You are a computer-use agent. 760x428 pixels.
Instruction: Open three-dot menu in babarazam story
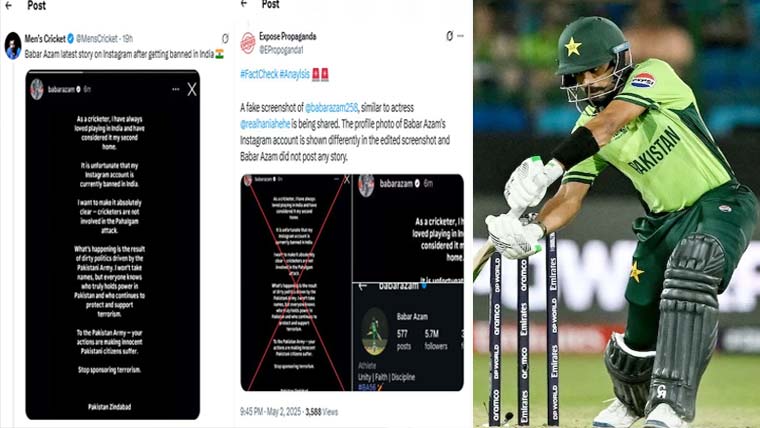click(175, 89)
